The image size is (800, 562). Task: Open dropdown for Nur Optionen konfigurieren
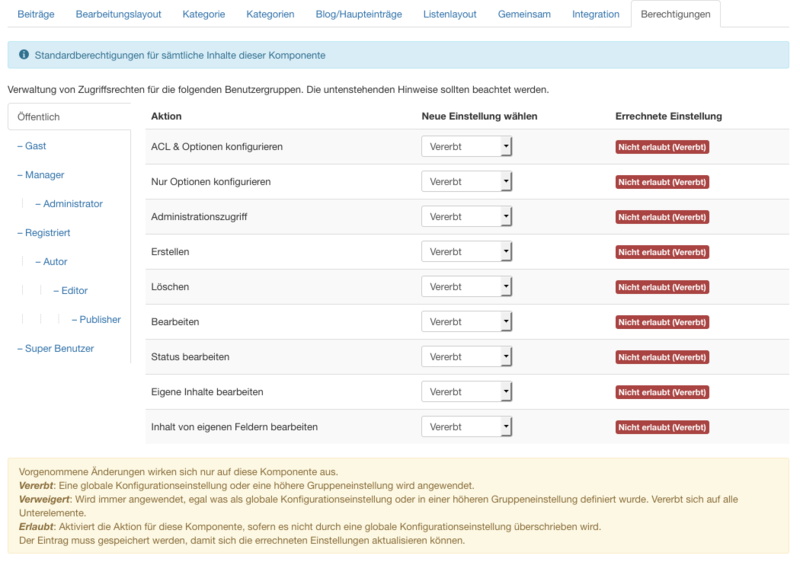[466, 182]
